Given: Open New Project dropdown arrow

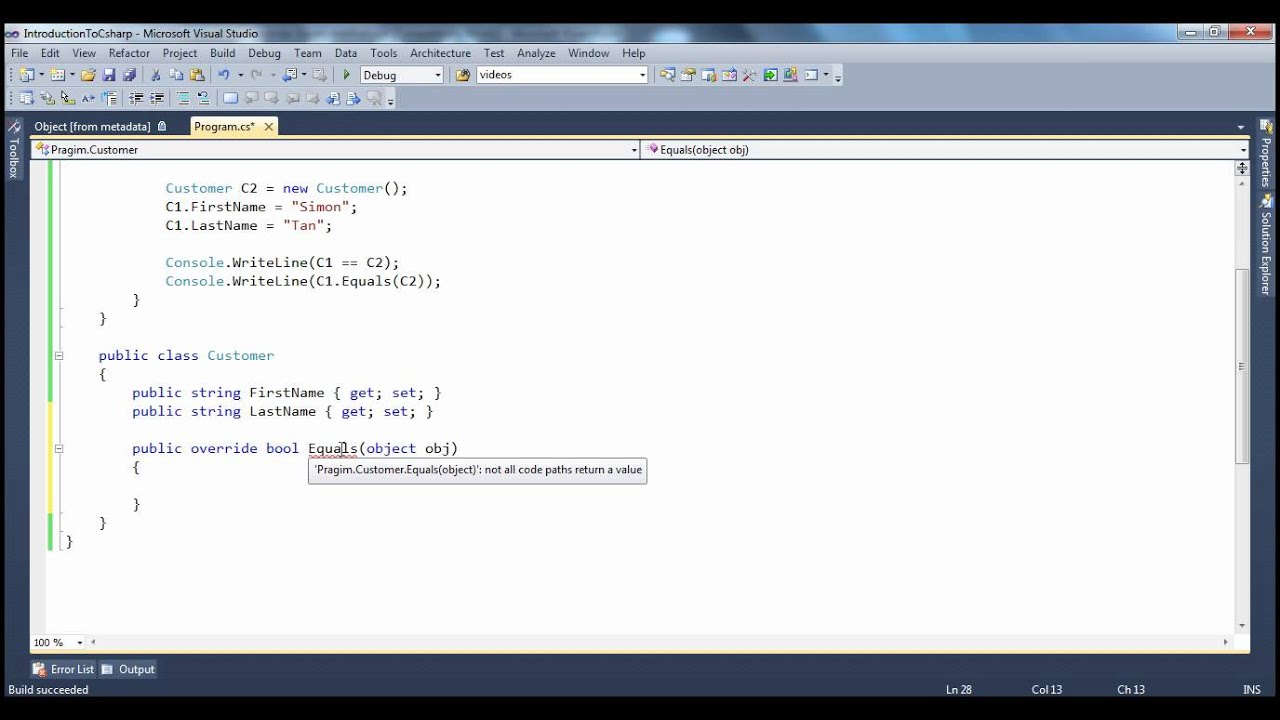Looking at the screenshot, I should [41, 75].
